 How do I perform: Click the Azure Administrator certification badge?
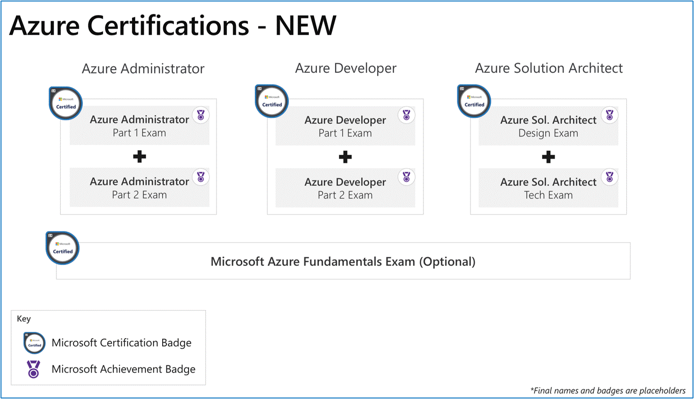click(x=66, y=103)
